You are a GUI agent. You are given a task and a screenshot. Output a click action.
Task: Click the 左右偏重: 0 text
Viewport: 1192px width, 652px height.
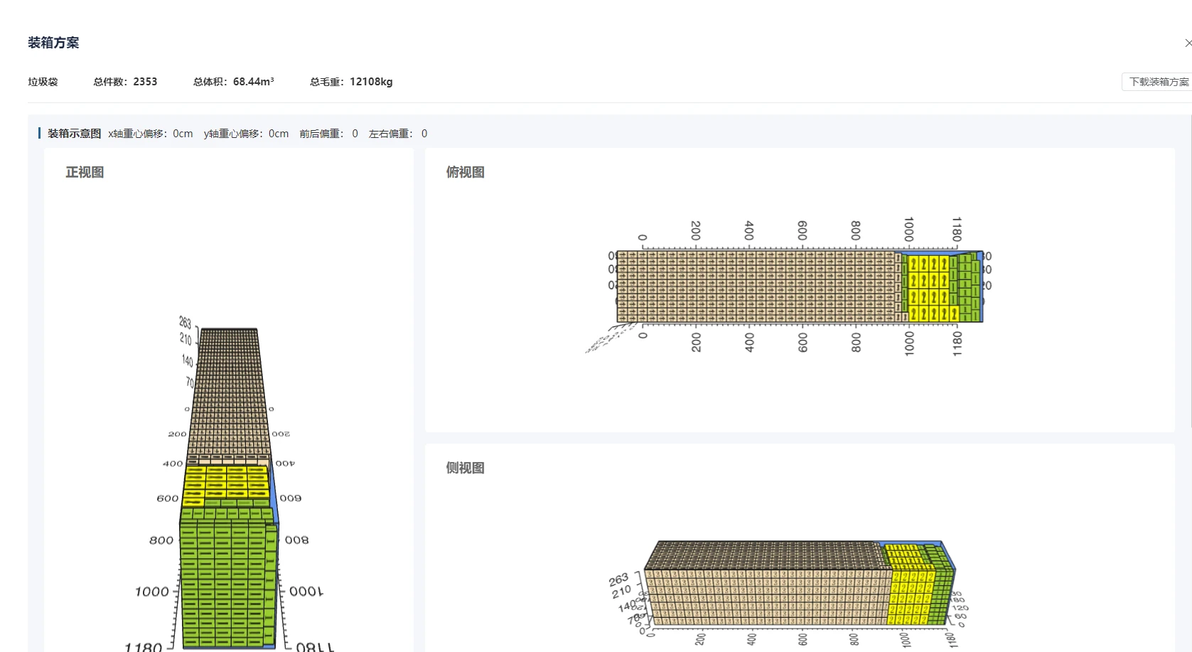398,134
